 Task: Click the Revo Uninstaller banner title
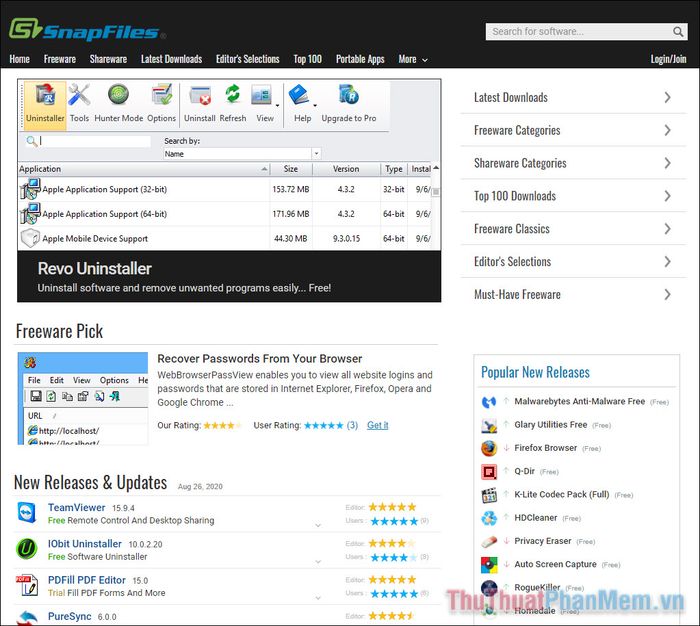[x=95, y=268]
